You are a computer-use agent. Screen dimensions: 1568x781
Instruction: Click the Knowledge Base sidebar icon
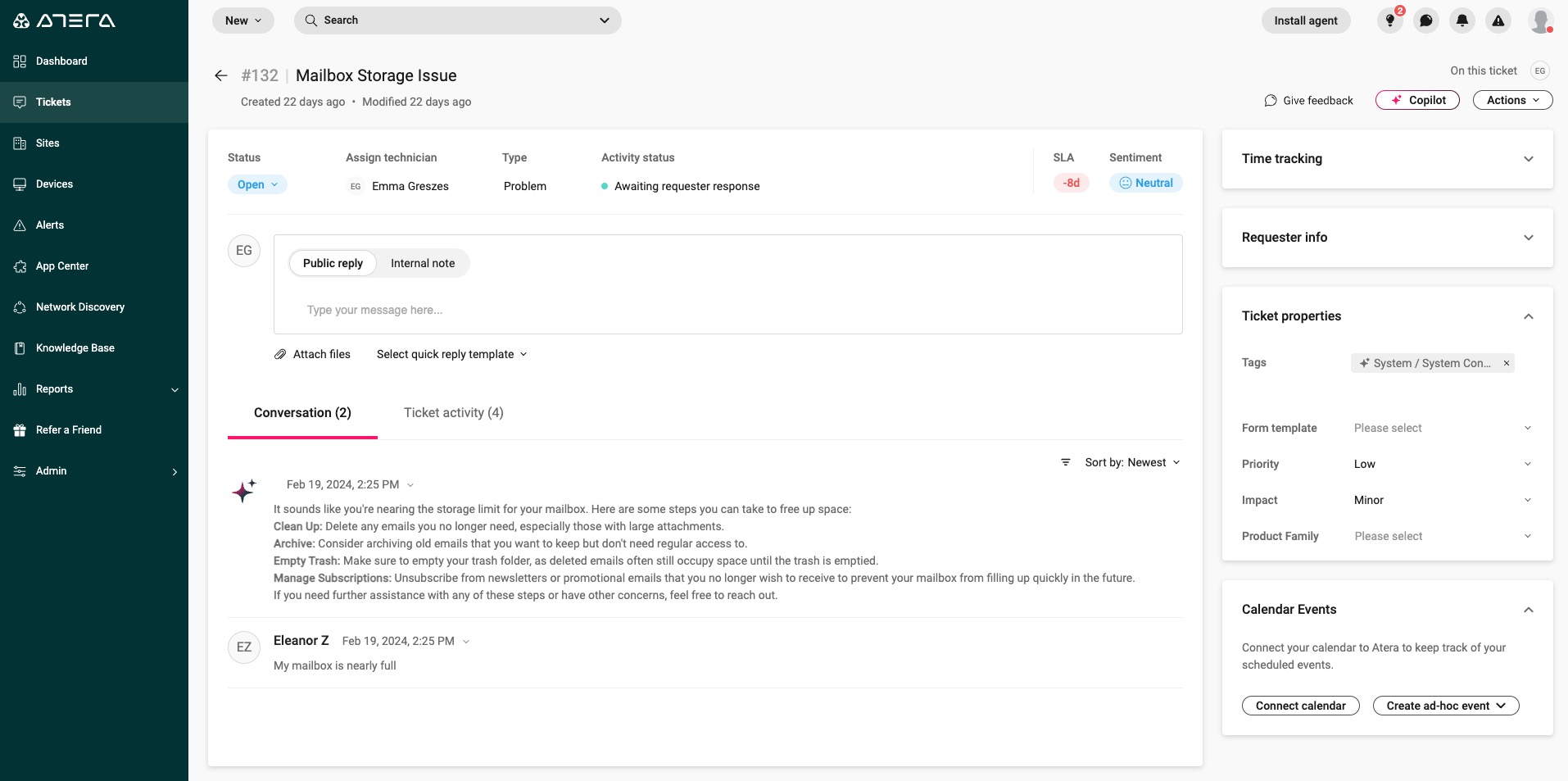pyautogui.click(x=20, y=348)
